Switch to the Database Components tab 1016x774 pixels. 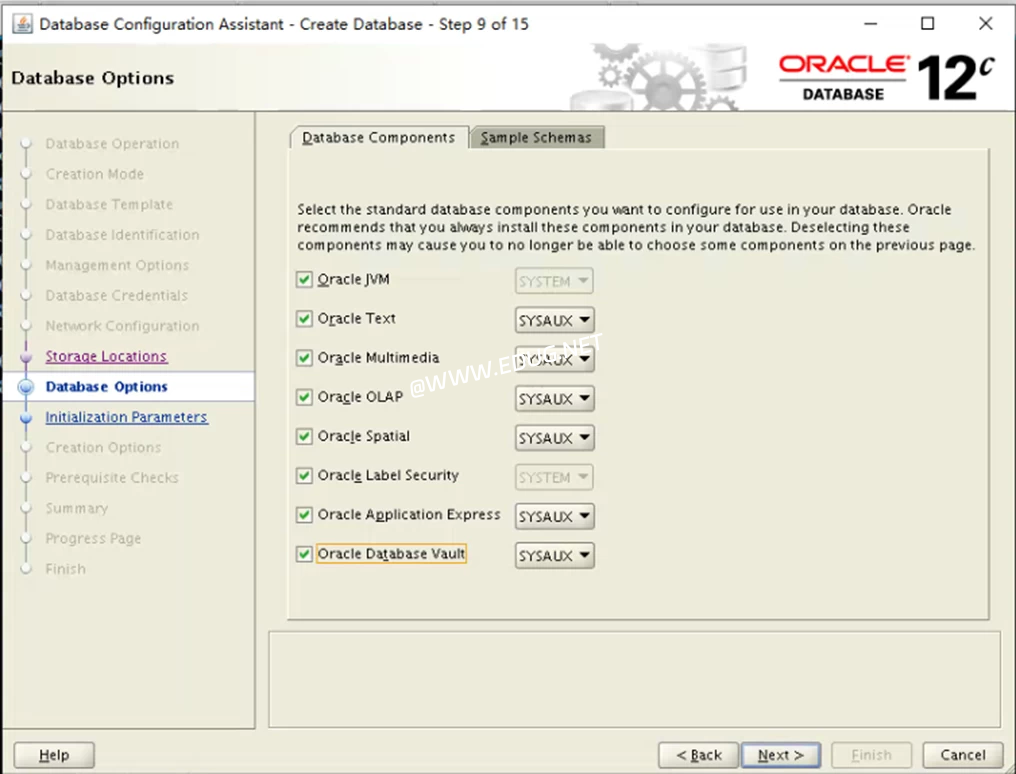[x=378, y=137]
